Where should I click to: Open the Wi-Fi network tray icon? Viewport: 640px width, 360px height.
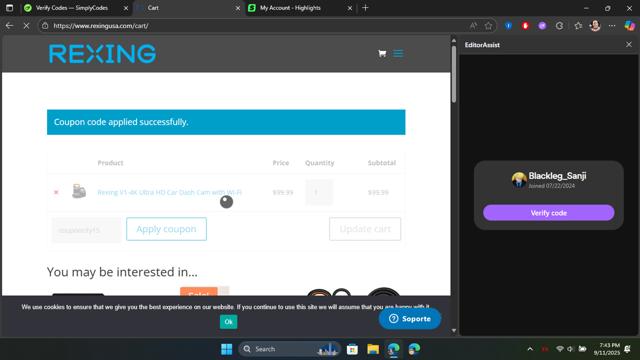pyautogui.click(x=560, y=349)
